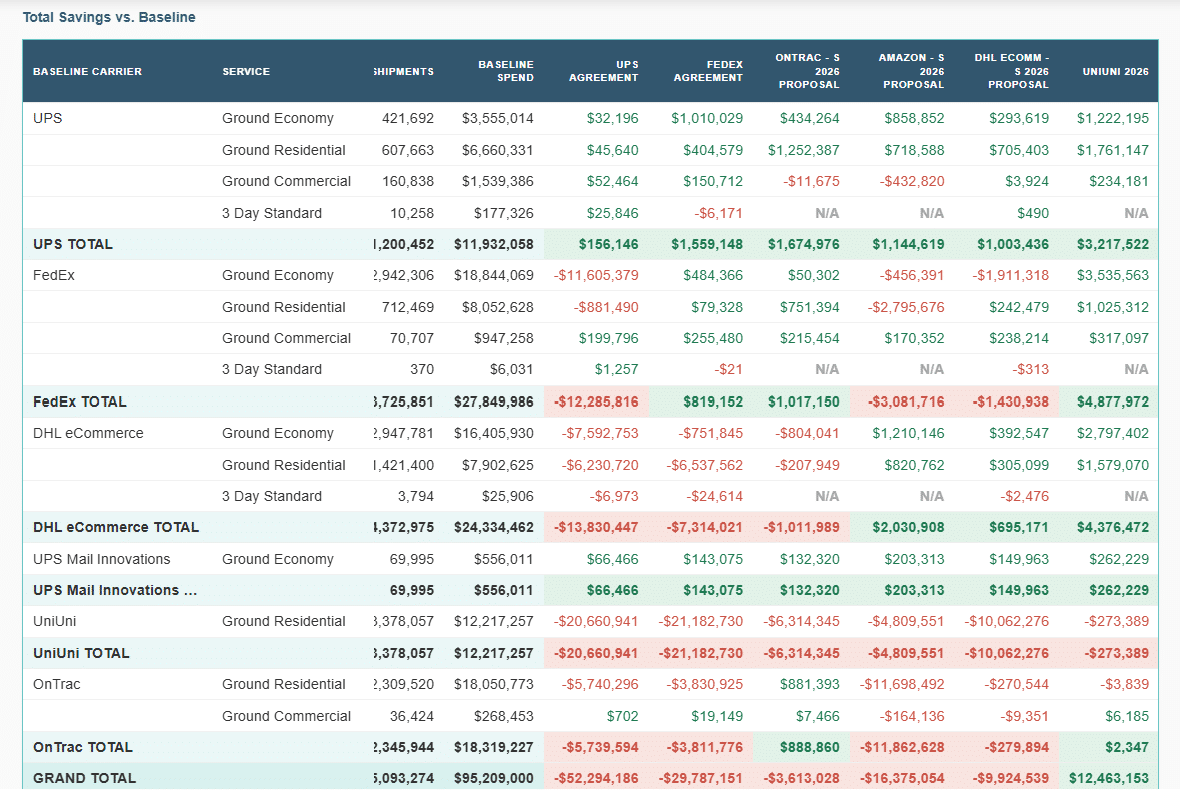The image size is (1180, 800).
Task: Click the $881,393 OnTrac savings value
Action: [809, 685]
